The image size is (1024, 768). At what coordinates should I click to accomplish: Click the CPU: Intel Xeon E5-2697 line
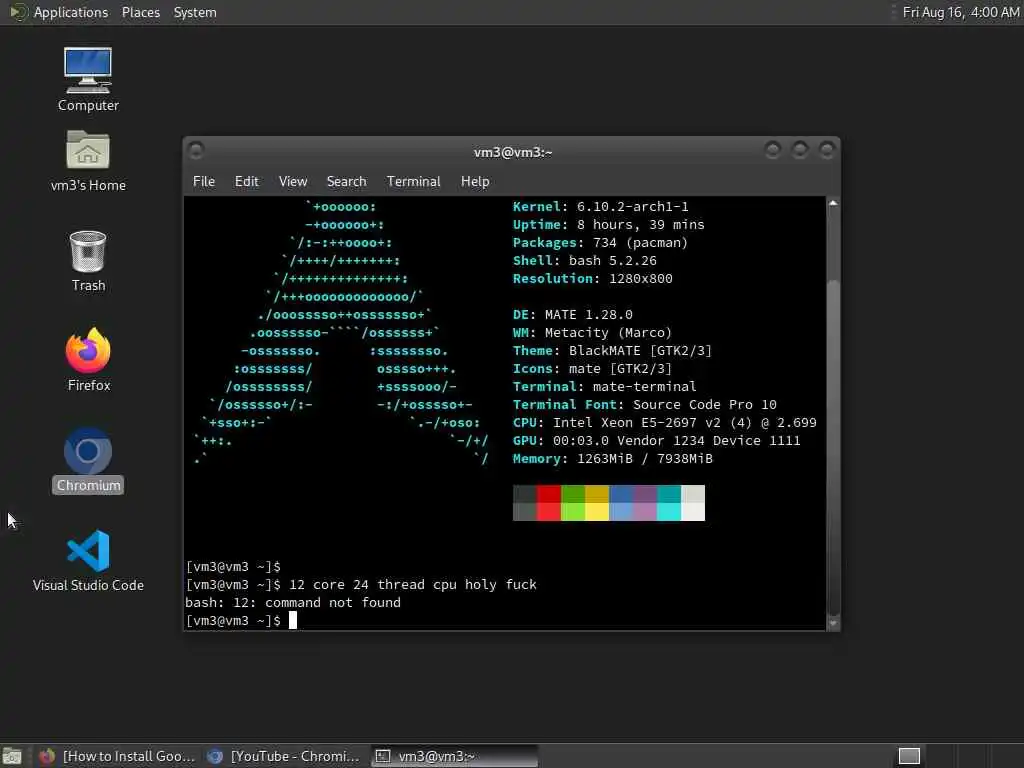(x=664, y=423)
